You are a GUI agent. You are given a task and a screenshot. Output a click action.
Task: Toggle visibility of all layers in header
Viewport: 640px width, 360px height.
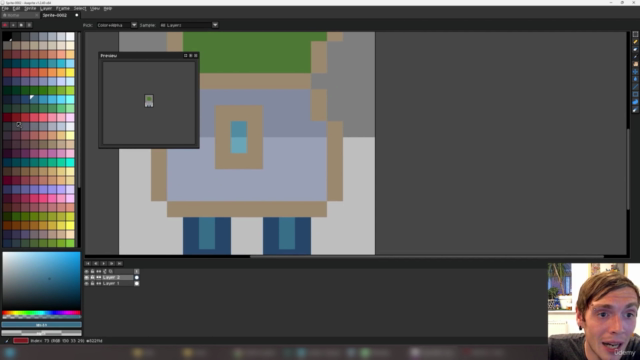click(86, 271)
